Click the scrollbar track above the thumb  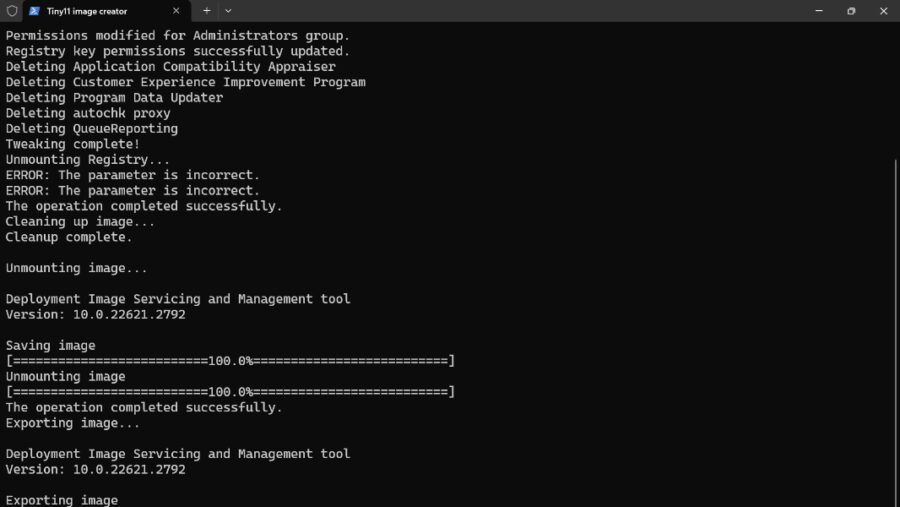tap(894, 90)
